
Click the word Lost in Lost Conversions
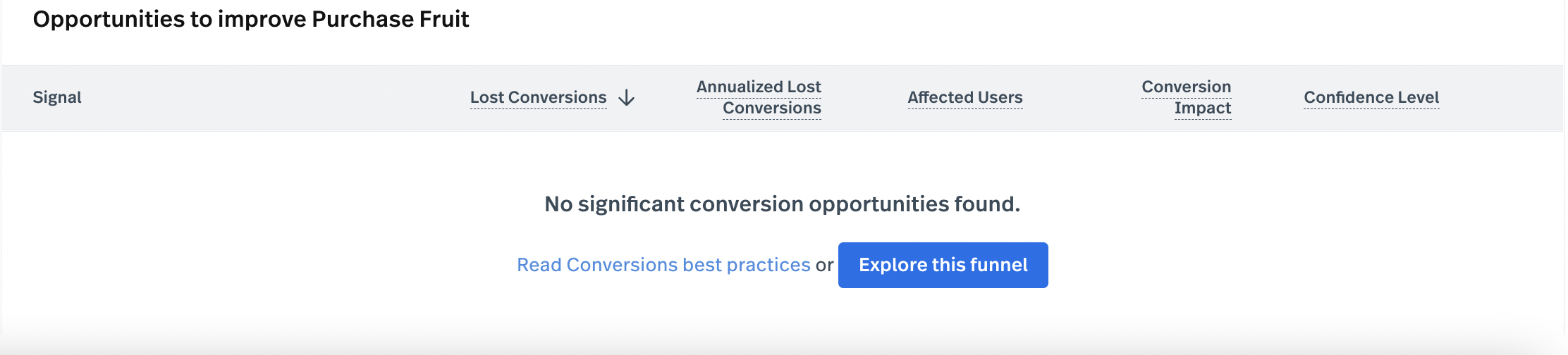tap(486, 97)
